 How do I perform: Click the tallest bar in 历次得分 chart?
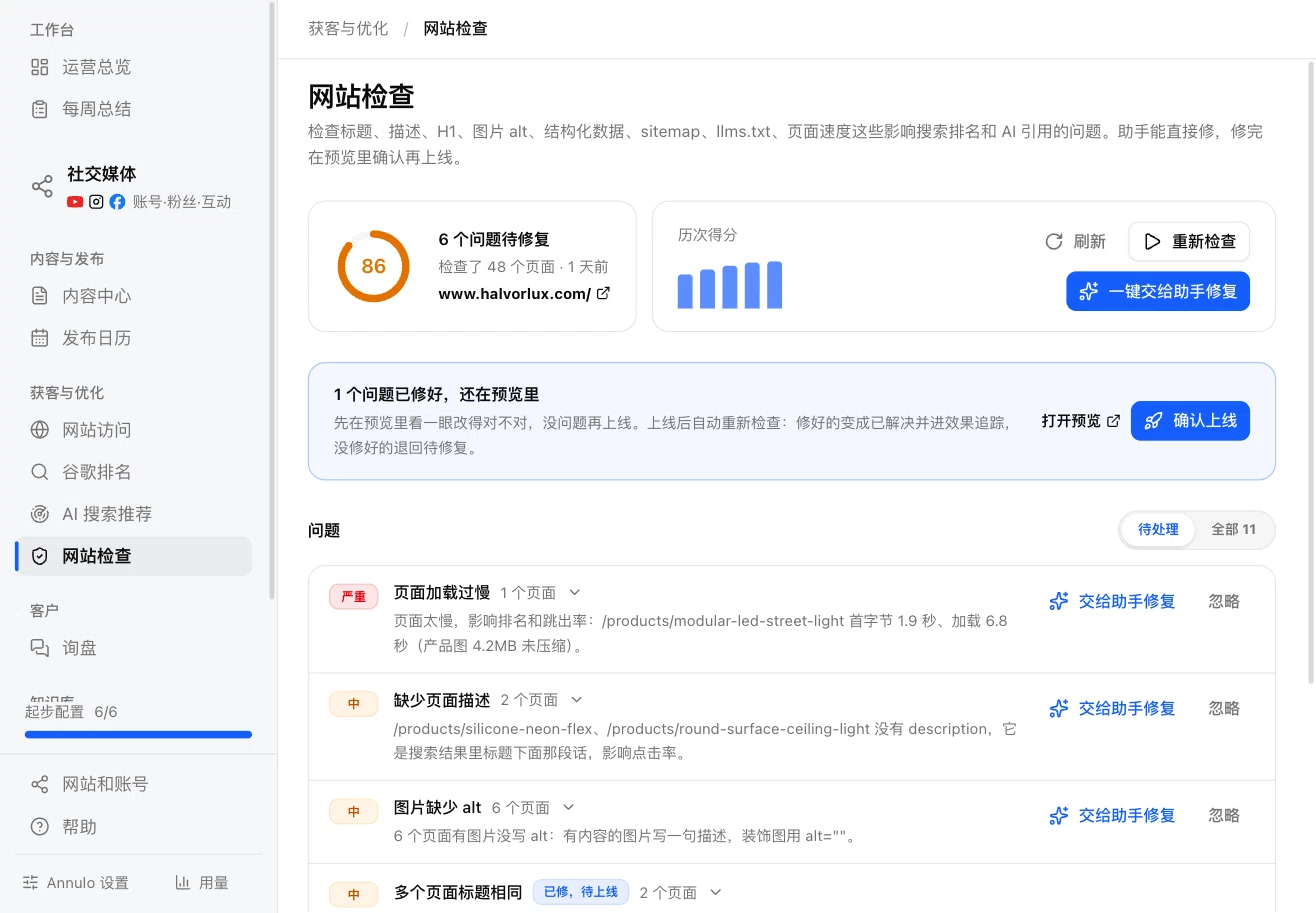[774, 285]
